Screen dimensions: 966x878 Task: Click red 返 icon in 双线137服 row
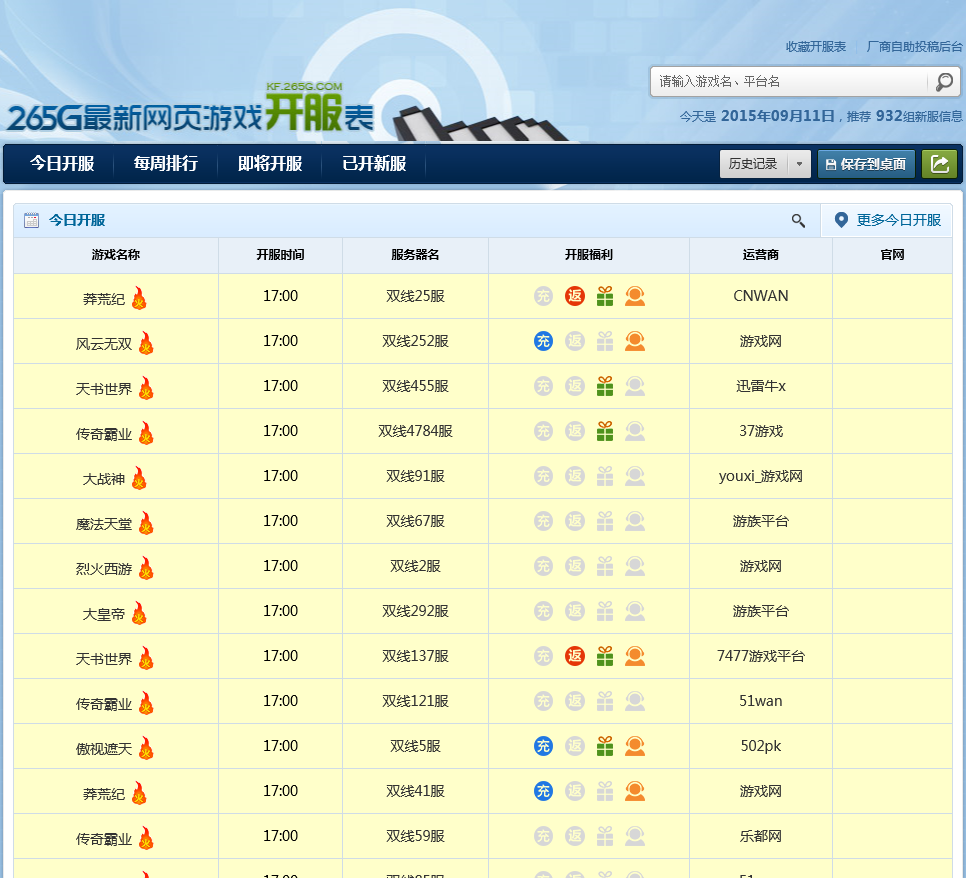(x=575, y=656)
